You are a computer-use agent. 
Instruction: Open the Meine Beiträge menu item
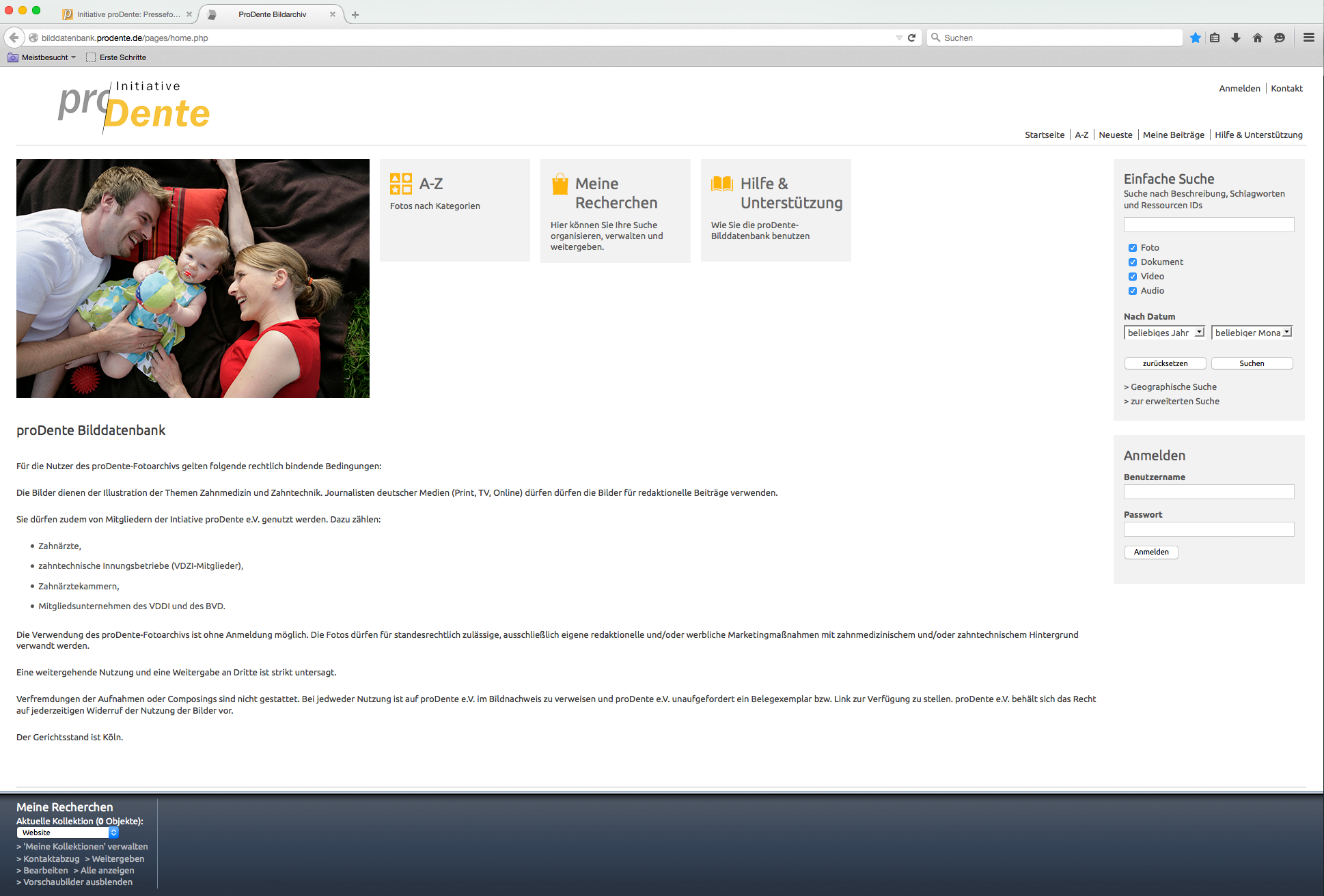1174,135
